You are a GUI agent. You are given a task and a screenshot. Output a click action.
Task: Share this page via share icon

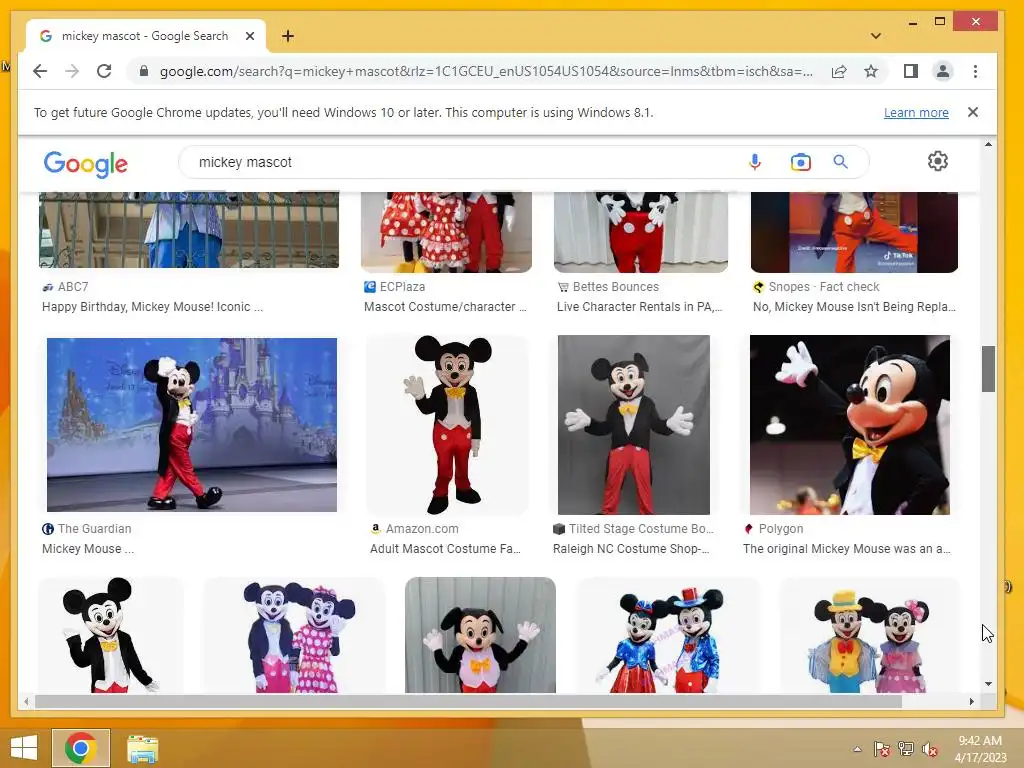tap(839, 71)
